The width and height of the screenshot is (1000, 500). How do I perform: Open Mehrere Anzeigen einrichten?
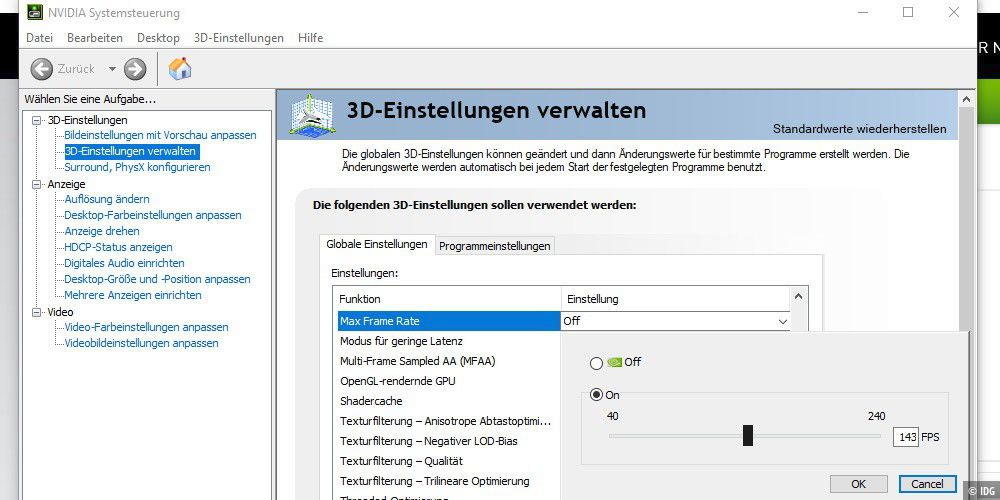tap(133, 295)
